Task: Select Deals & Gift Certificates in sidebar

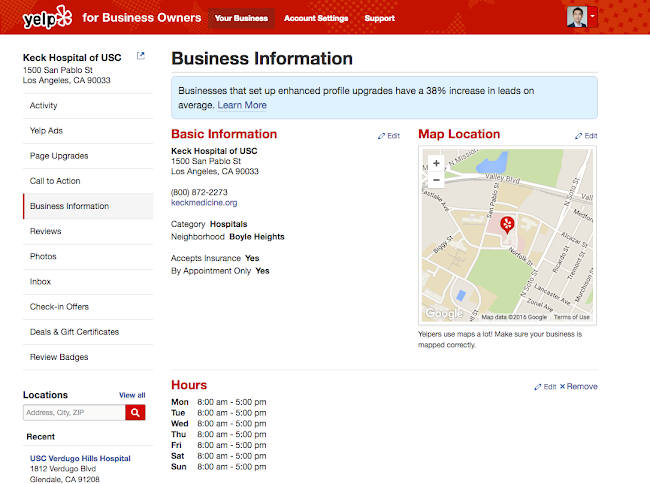Action: point(88,332)
